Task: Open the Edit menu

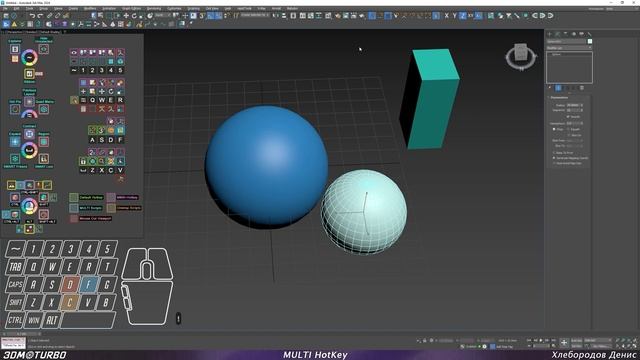Action: click(x=17, y=9)
